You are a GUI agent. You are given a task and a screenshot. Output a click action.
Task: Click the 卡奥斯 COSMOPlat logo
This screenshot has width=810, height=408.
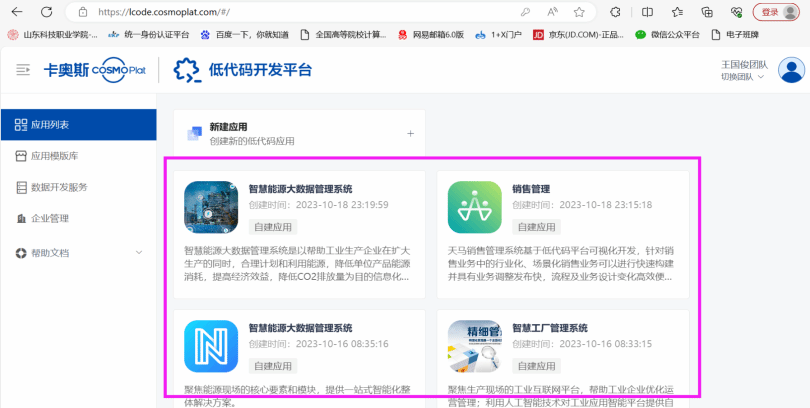click(95, 70)
